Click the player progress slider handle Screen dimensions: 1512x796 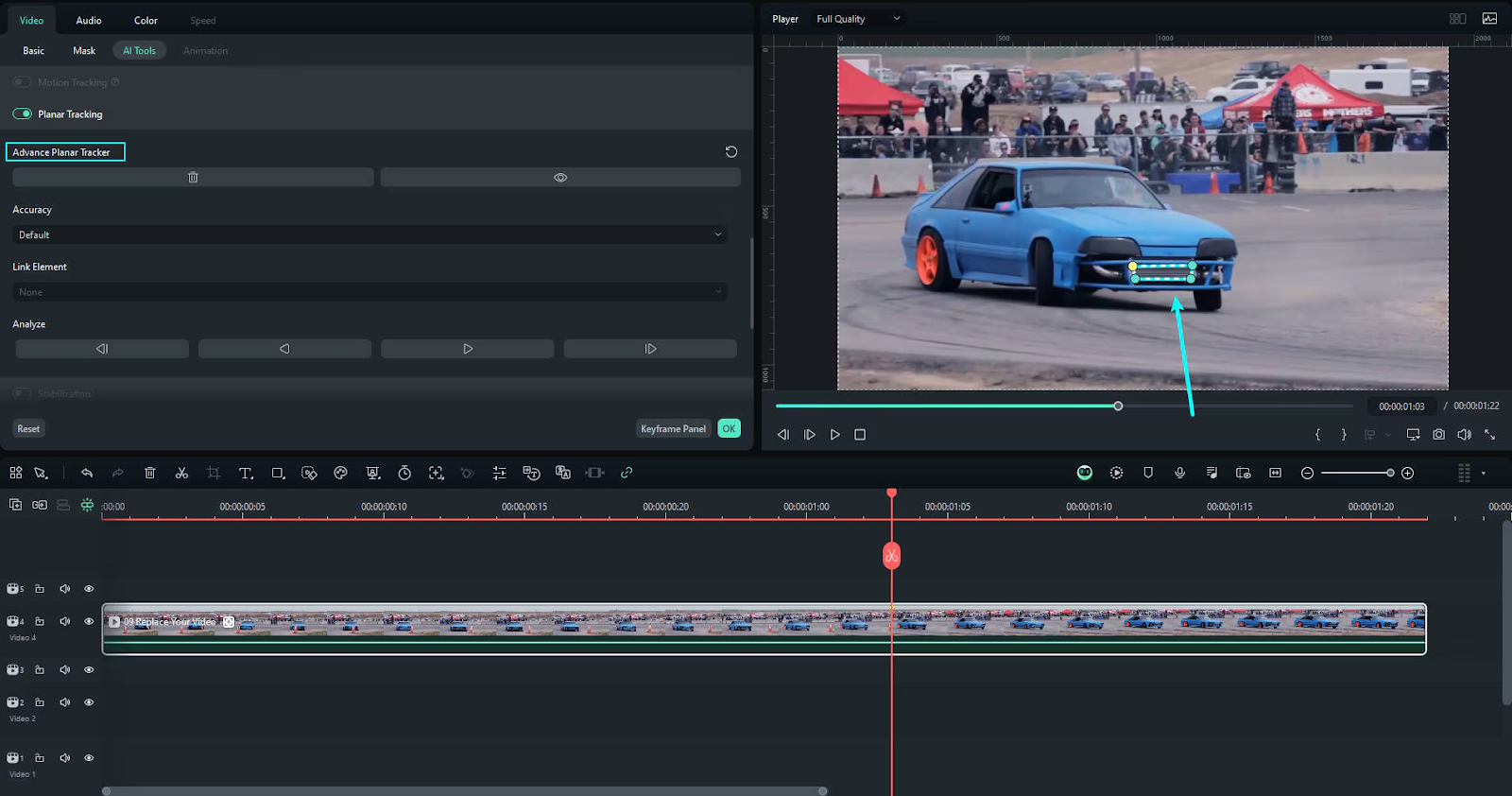tap(1118, 406)
